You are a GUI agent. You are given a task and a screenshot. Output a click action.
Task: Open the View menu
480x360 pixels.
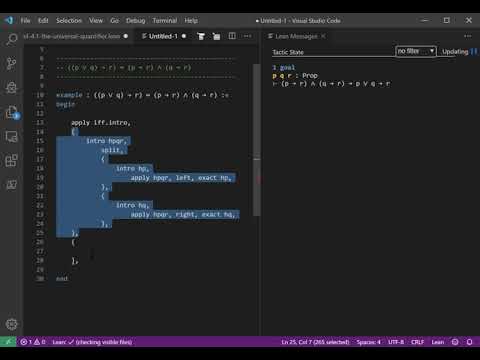coord(96,20)
